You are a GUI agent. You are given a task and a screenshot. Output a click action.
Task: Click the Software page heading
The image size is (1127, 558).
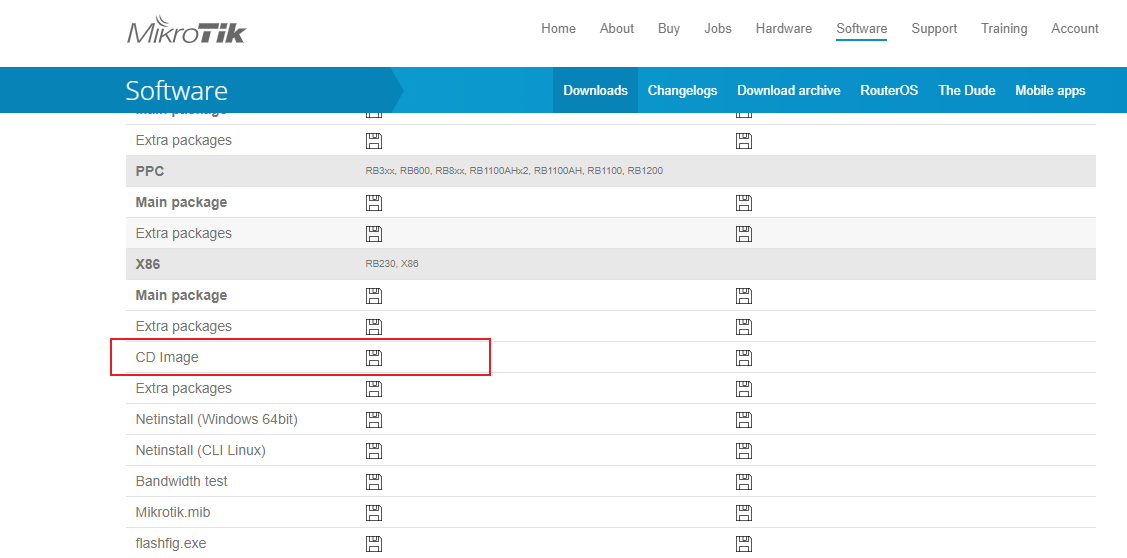coord(177,91)
